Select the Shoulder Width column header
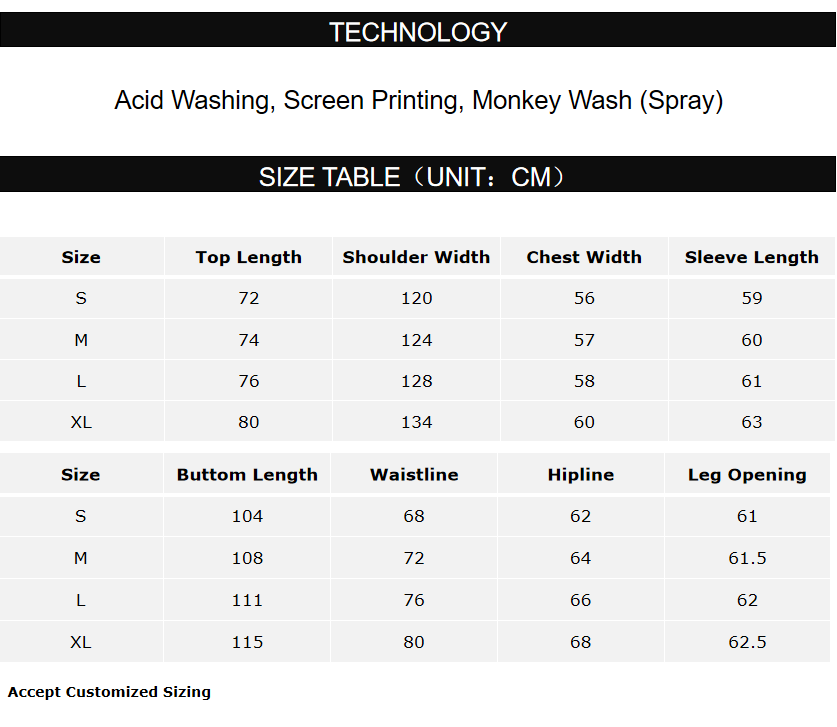837x727 pixels. [x=416, y=257]
